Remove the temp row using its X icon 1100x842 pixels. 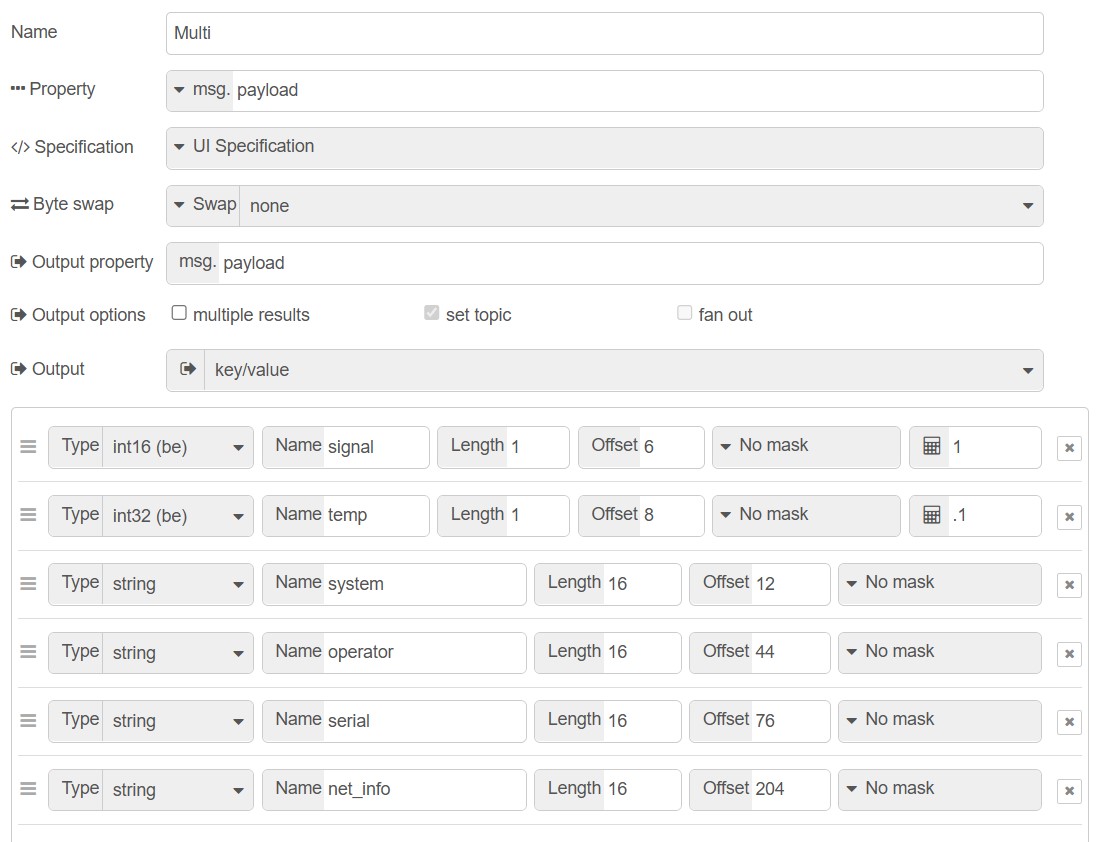point(1069,517)
